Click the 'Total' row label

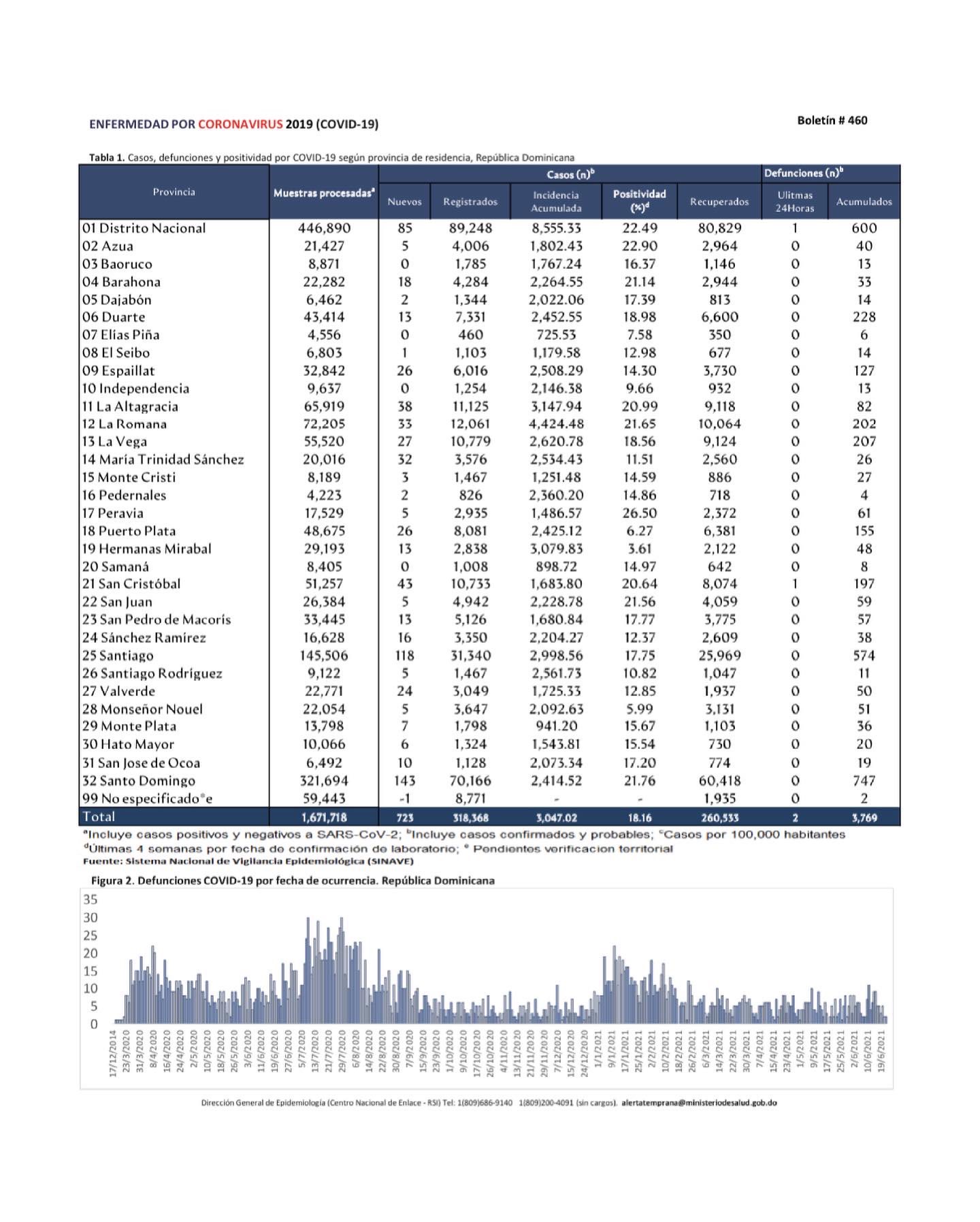point(99,816)
